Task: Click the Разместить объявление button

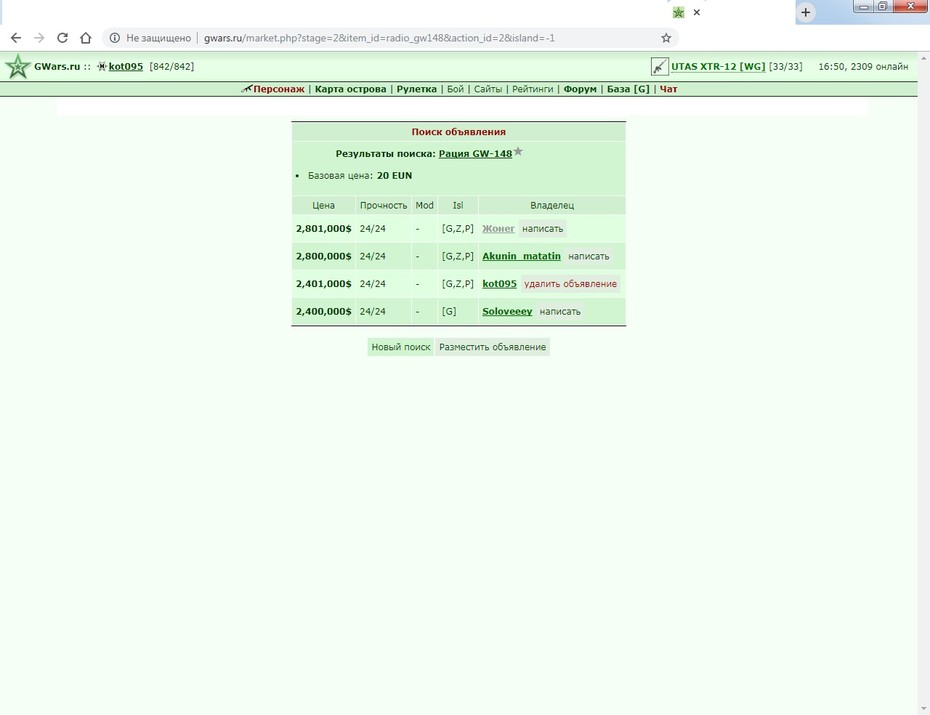Action: 492,347
